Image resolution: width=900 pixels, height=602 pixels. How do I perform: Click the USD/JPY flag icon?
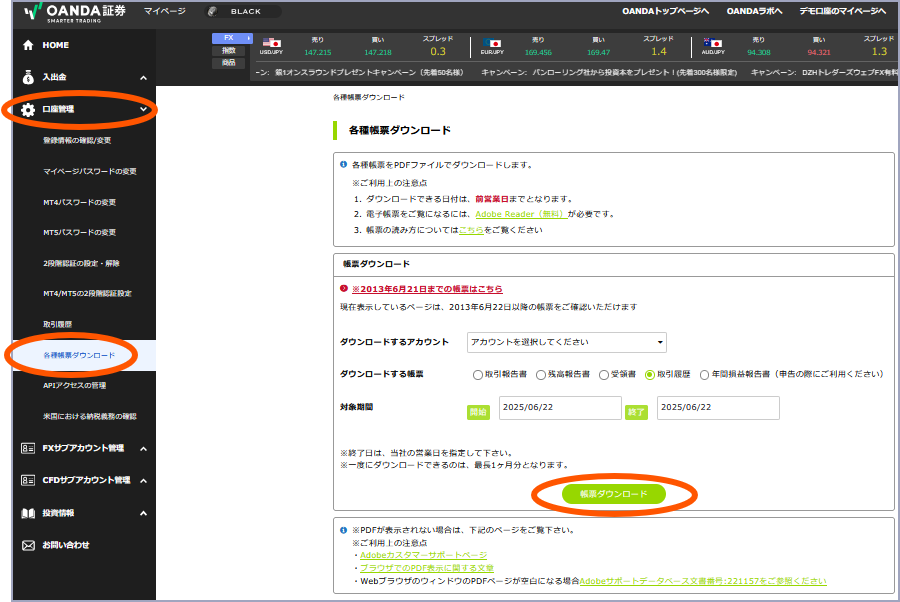tap(271, 43)
